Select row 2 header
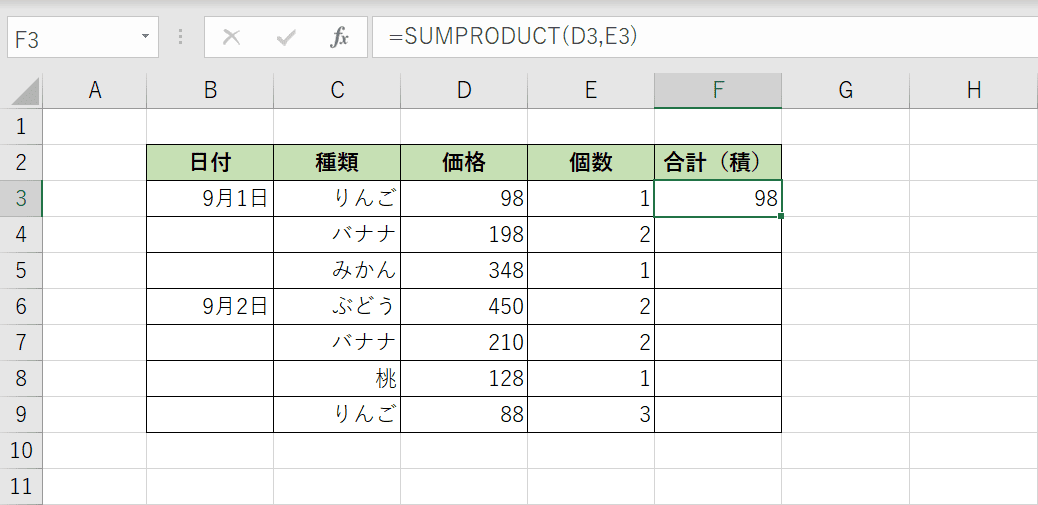 coord(21,162)
